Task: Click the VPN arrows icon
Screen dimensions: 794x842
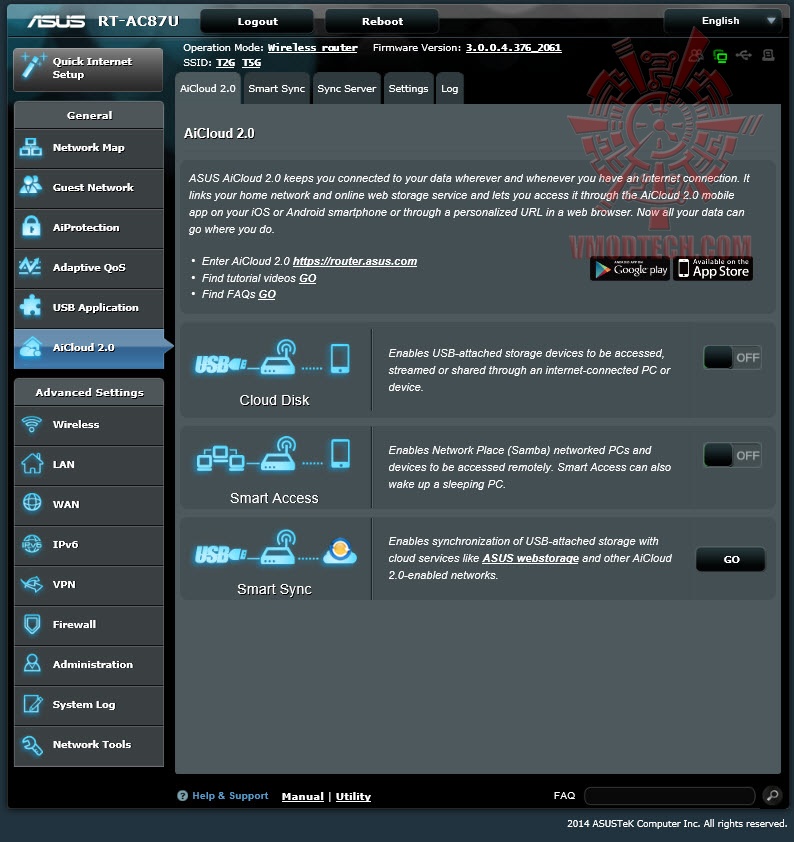Action: point(32,584)
